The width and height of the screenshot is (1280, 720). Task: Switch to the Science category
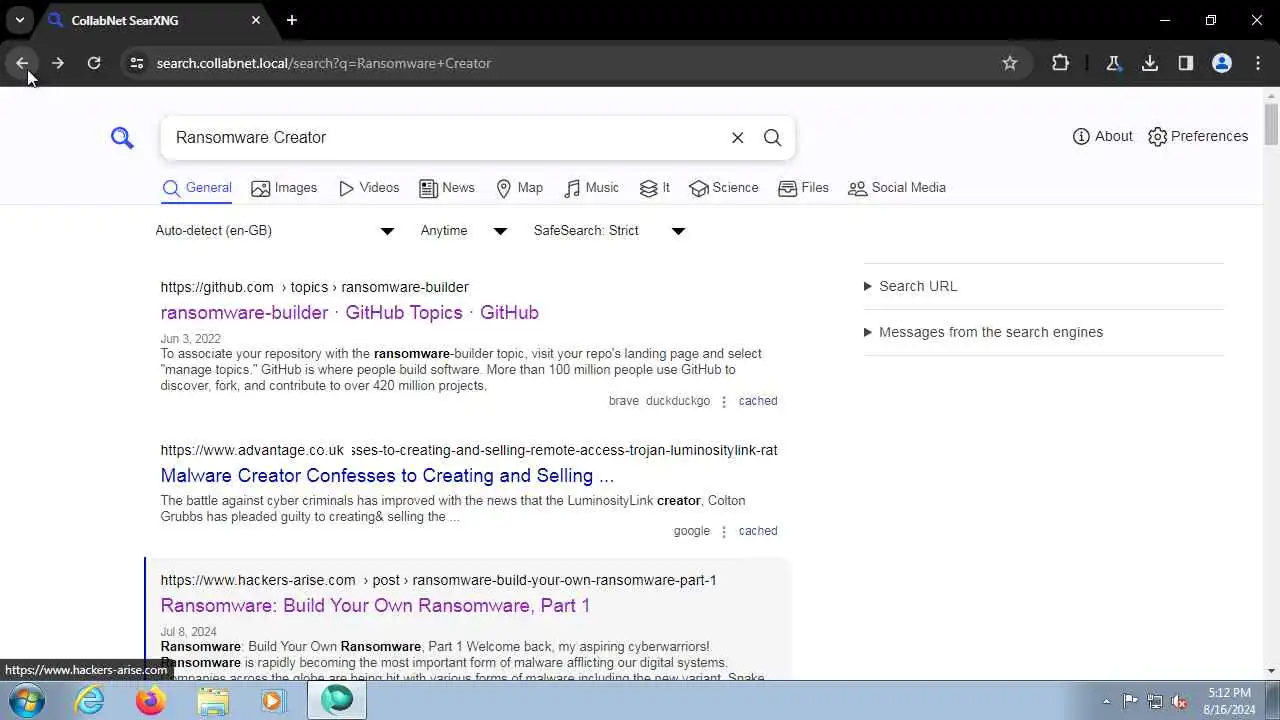click(724, 188)
